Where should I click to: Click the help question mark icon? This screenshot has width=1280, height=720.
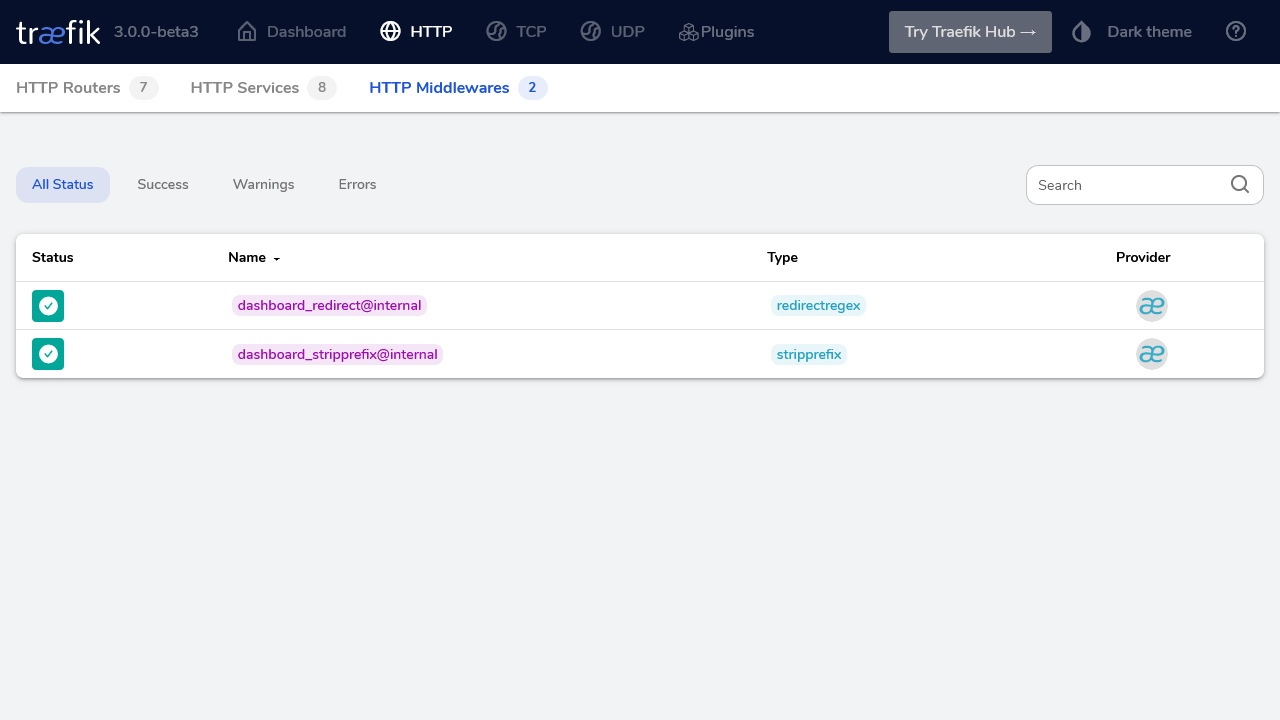click(1236, 32)
